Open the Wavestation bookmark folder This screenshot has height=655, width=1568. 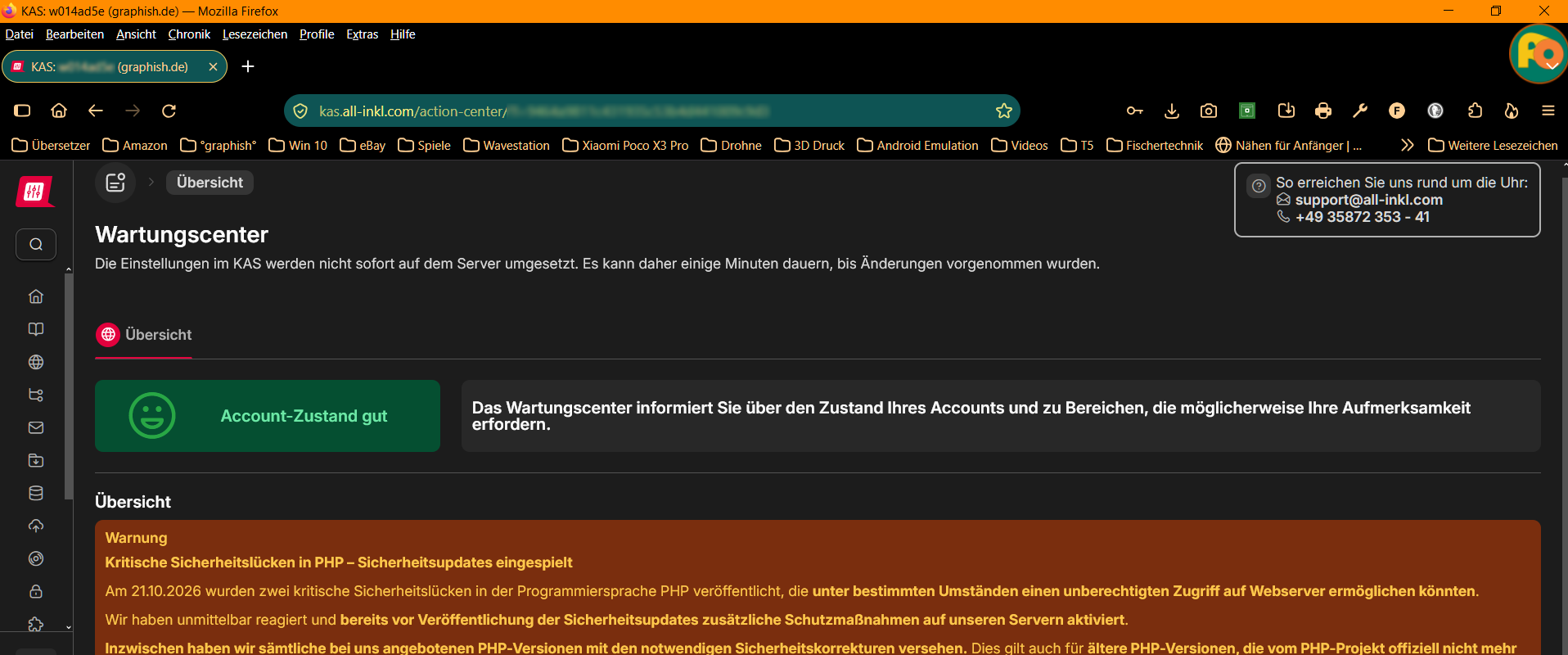point(507,145)
